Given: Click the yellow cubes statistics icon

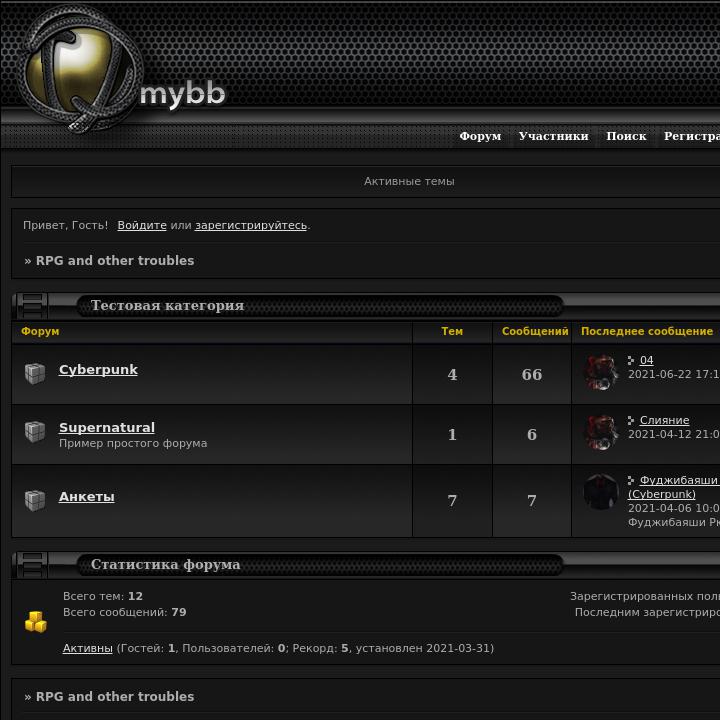Looking at the screenshot, I should pyautogui.click(x=36, y=622).
